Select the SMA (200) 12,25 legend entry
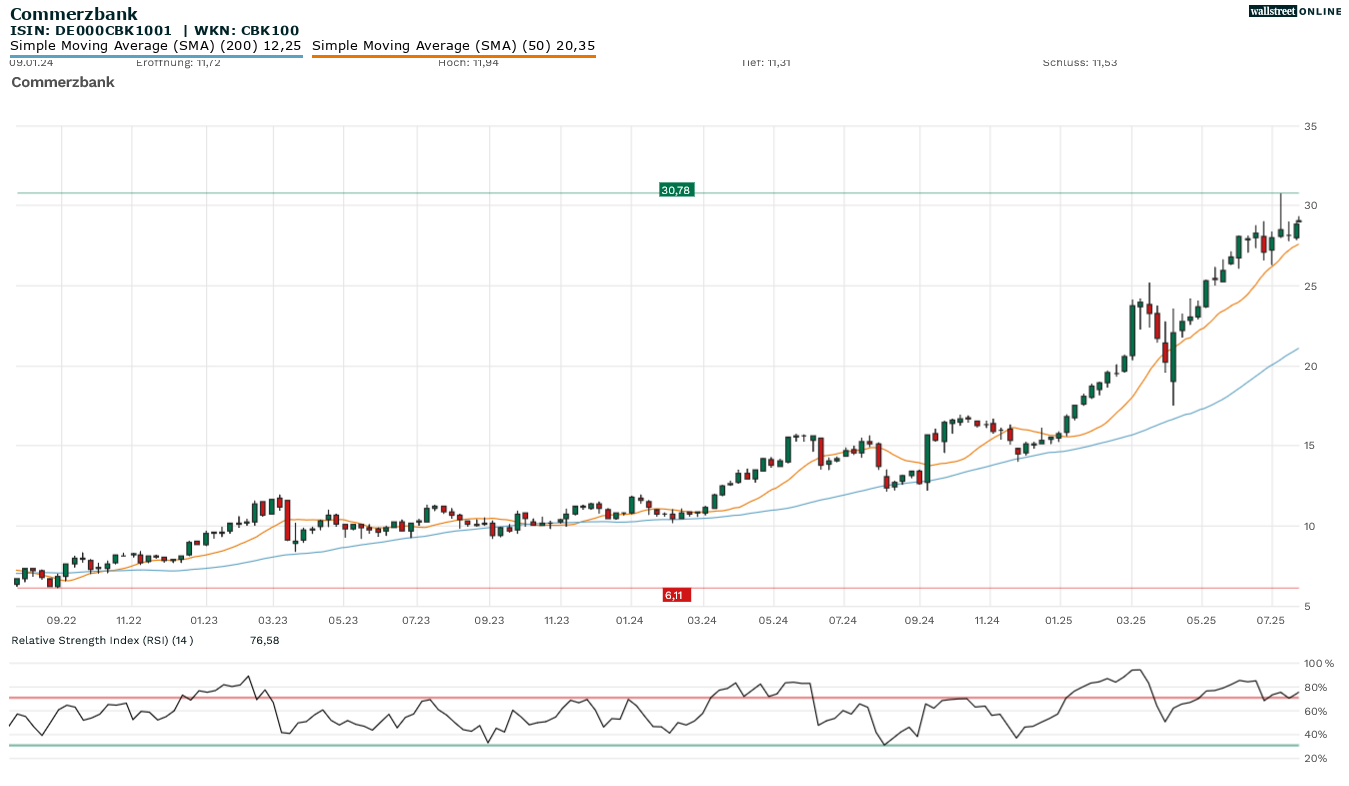1349x786 pixels. coord(156,46)
